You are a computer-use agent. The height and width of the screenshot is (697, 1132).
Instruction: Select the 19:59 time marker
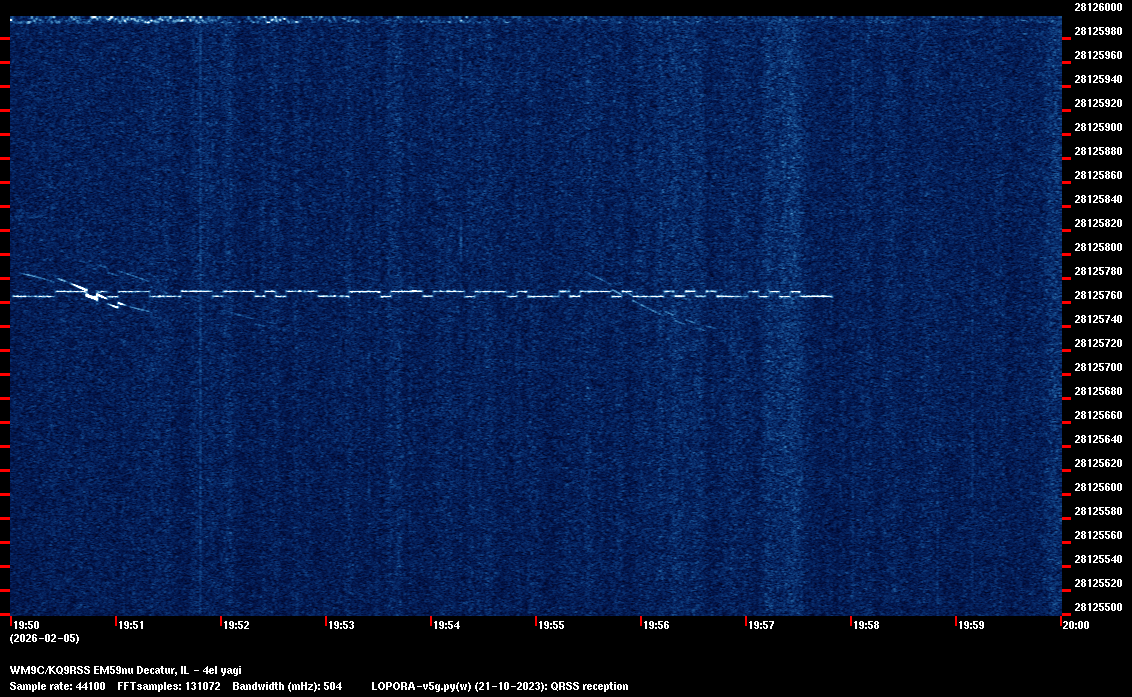[971, 625]
